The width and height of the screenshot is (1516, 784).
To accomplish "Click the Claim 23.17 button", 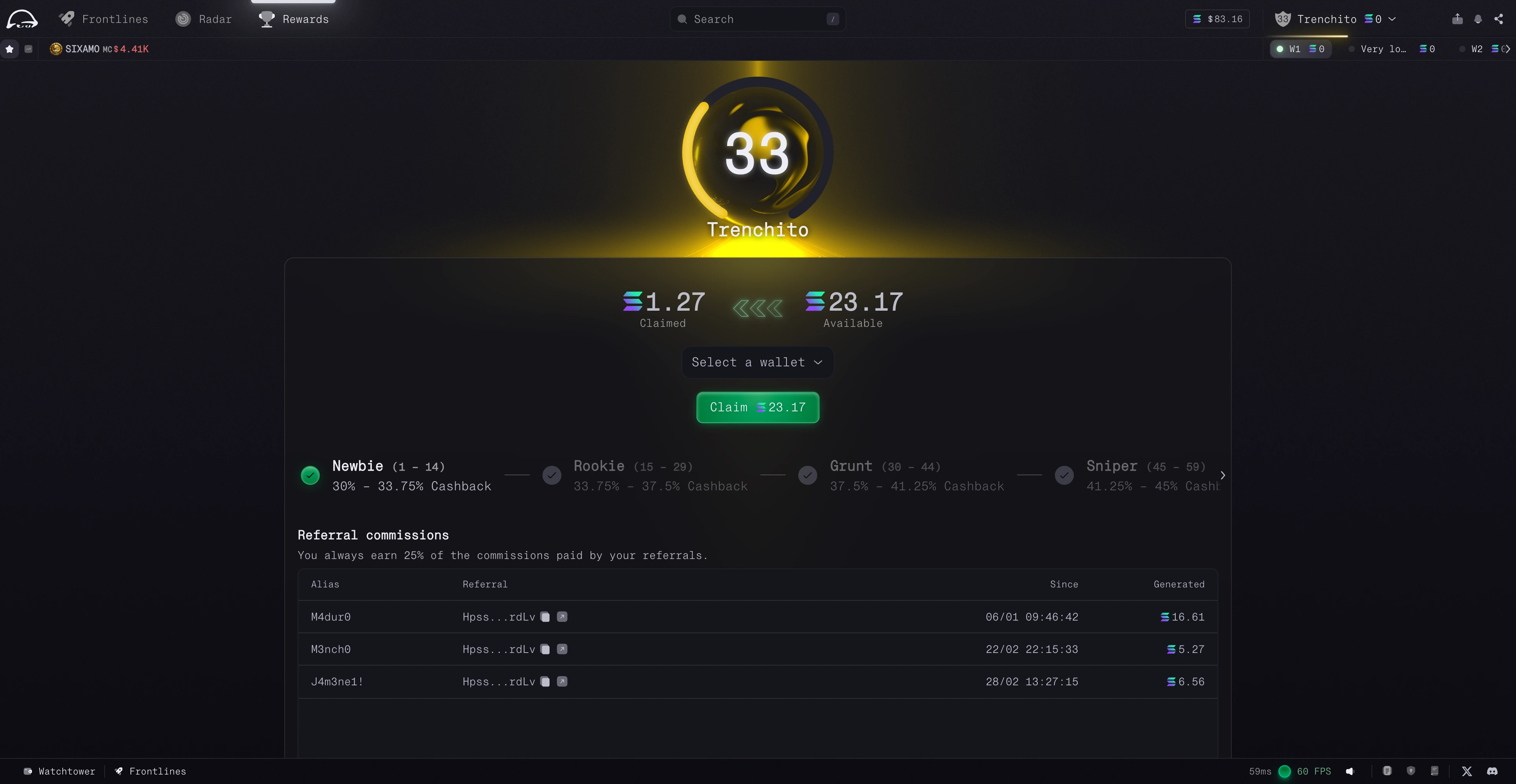I will (758, 407).
